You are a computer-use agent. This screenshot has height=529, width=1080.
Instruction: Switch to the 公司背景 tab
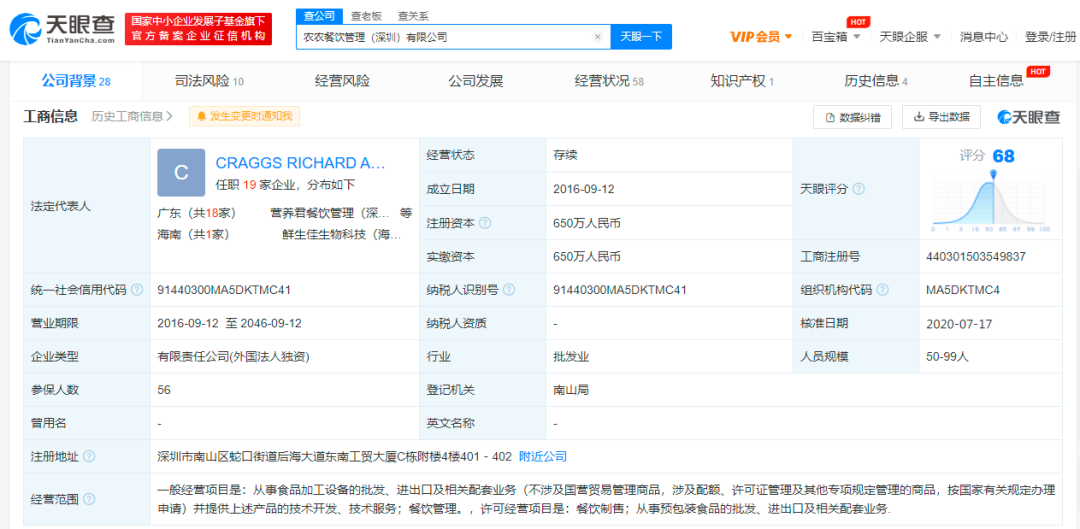[76, 81]
